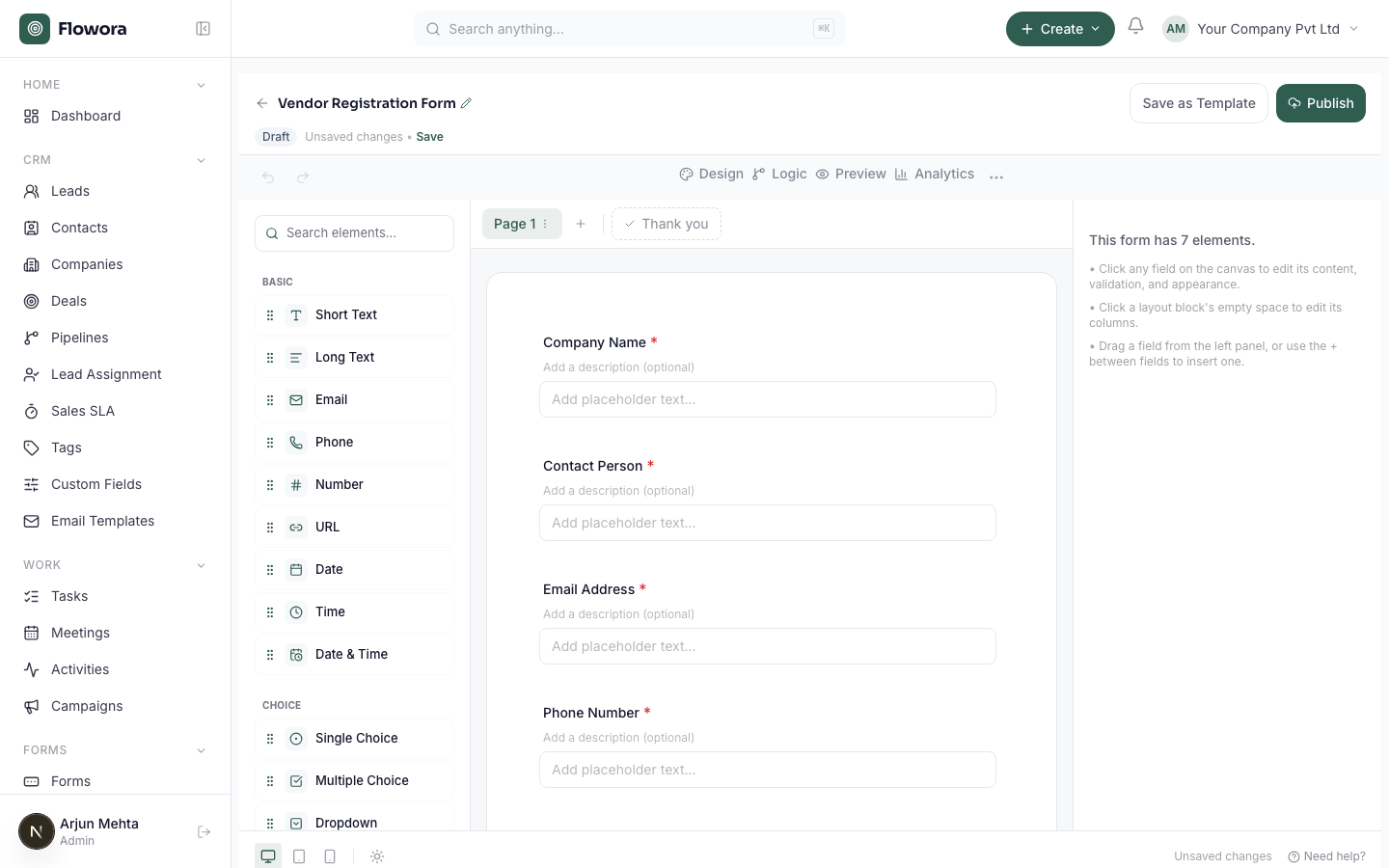Click the redo arrow
The width and height of the screenshot is (1389, 868).
303,177
